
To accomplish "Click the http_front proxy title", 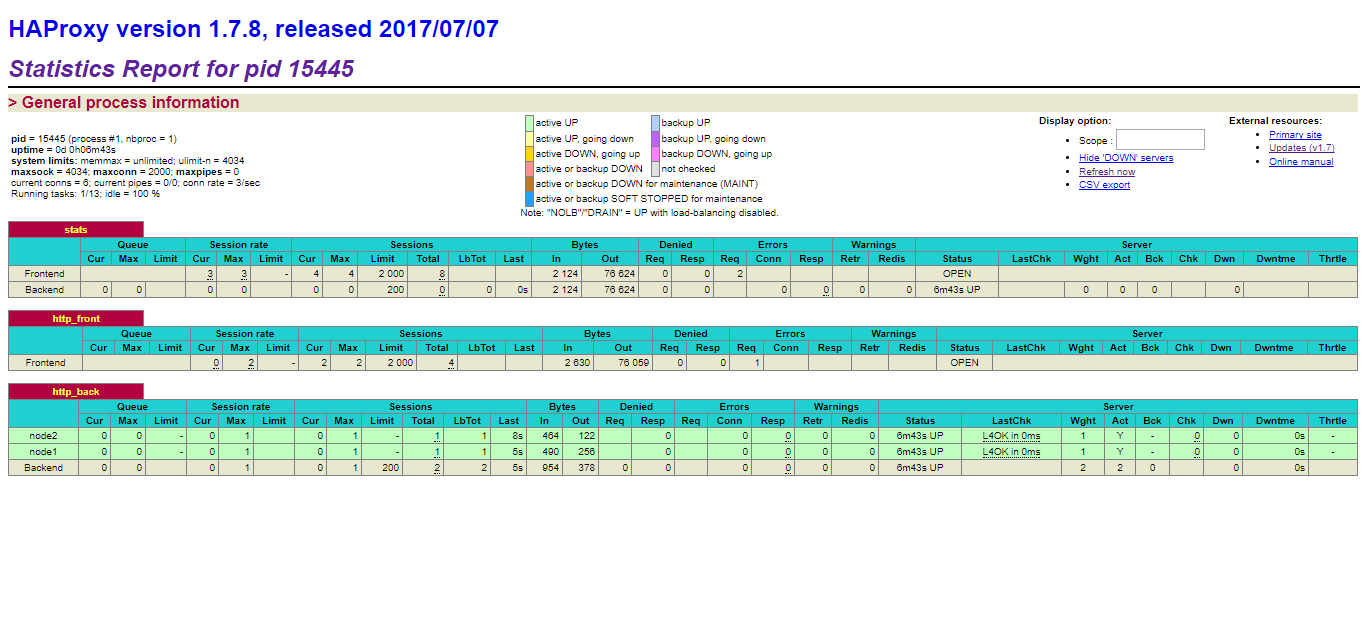I will (x=76, y=319).
